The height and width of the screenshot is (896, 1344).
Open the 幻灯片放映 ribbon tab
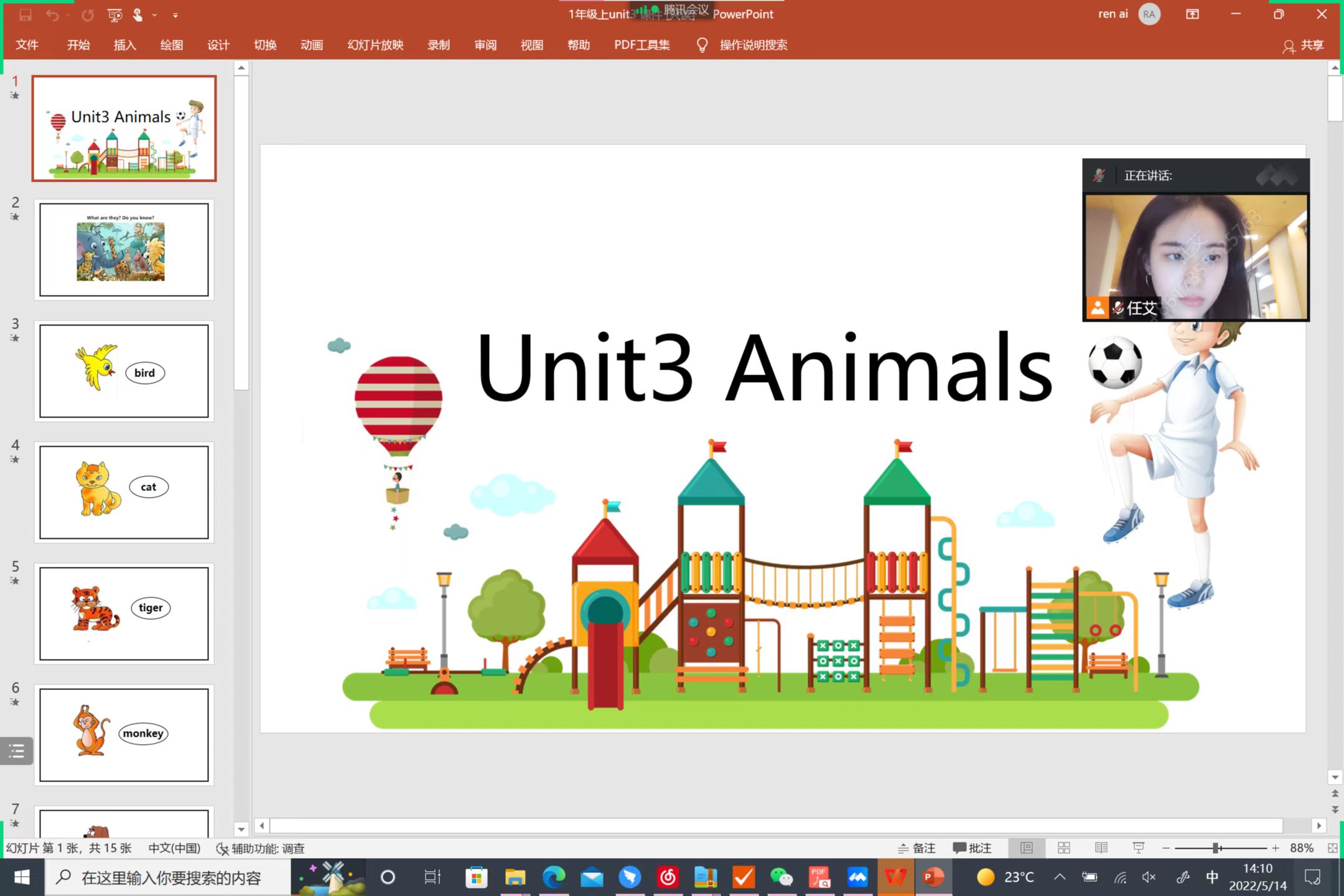(375, 45)
